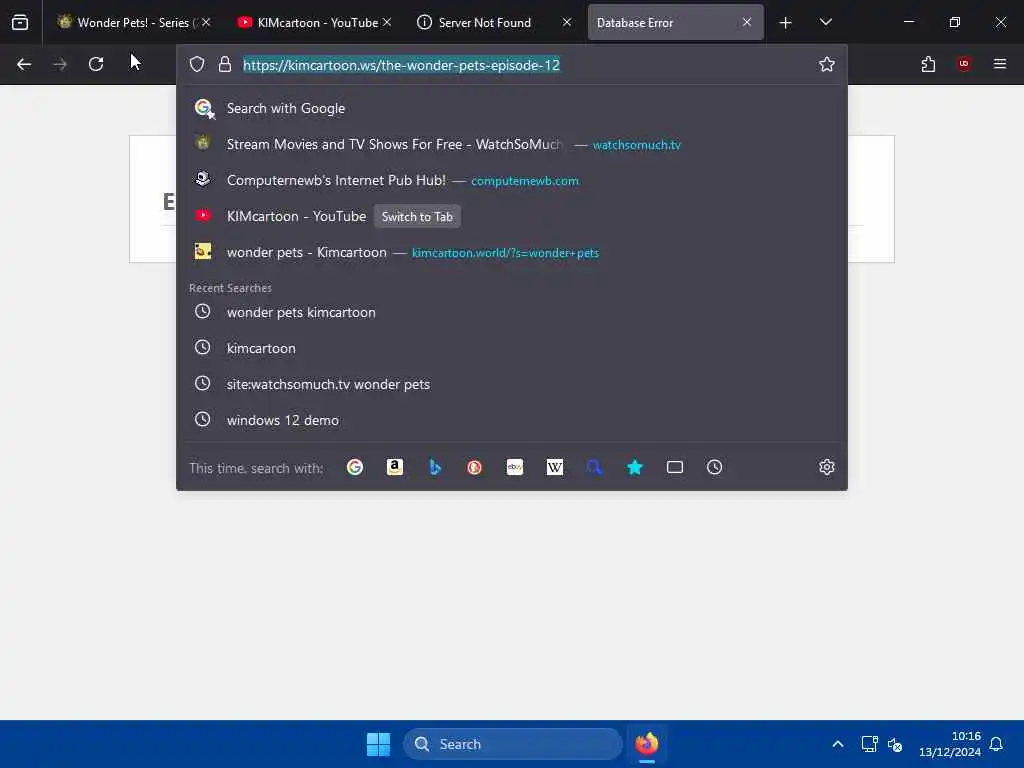The height and width of the screenshot is (768, 1024).
Task: Close the Database Error tab
Action: coord(747,22)
